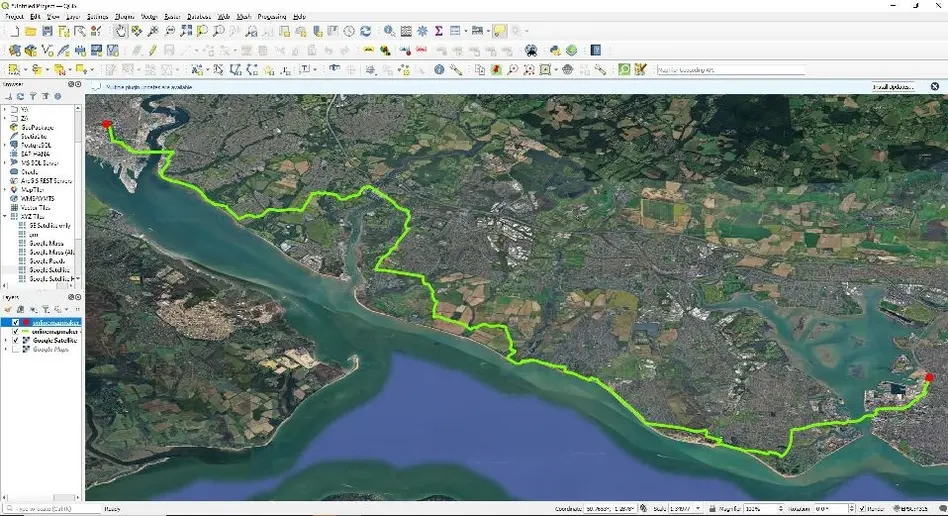Click the Install Updates button
Screen dimensions: 948x516
click(892, 87)
